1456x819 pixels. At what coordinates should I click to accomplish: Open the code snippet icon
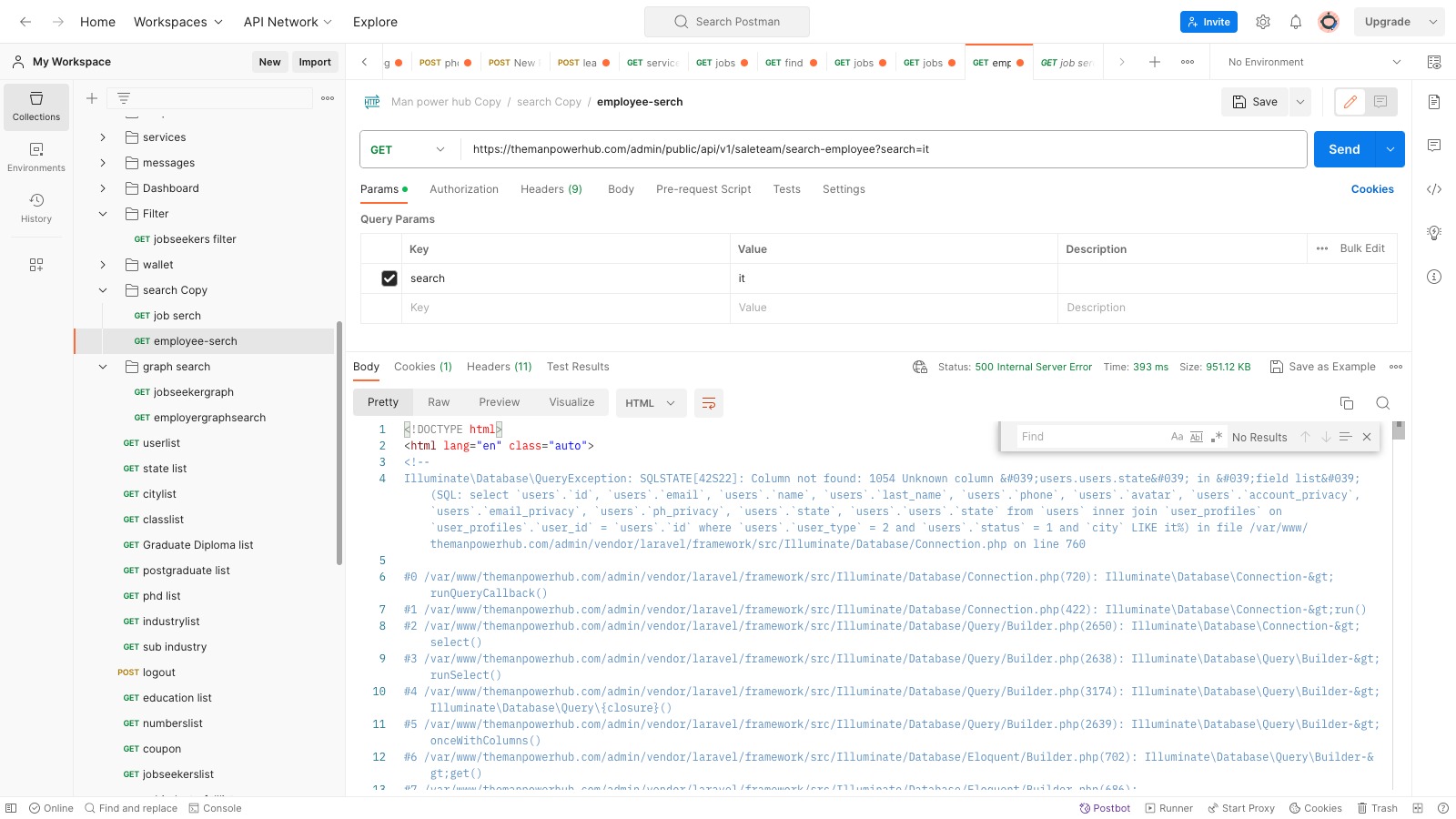1434,189
